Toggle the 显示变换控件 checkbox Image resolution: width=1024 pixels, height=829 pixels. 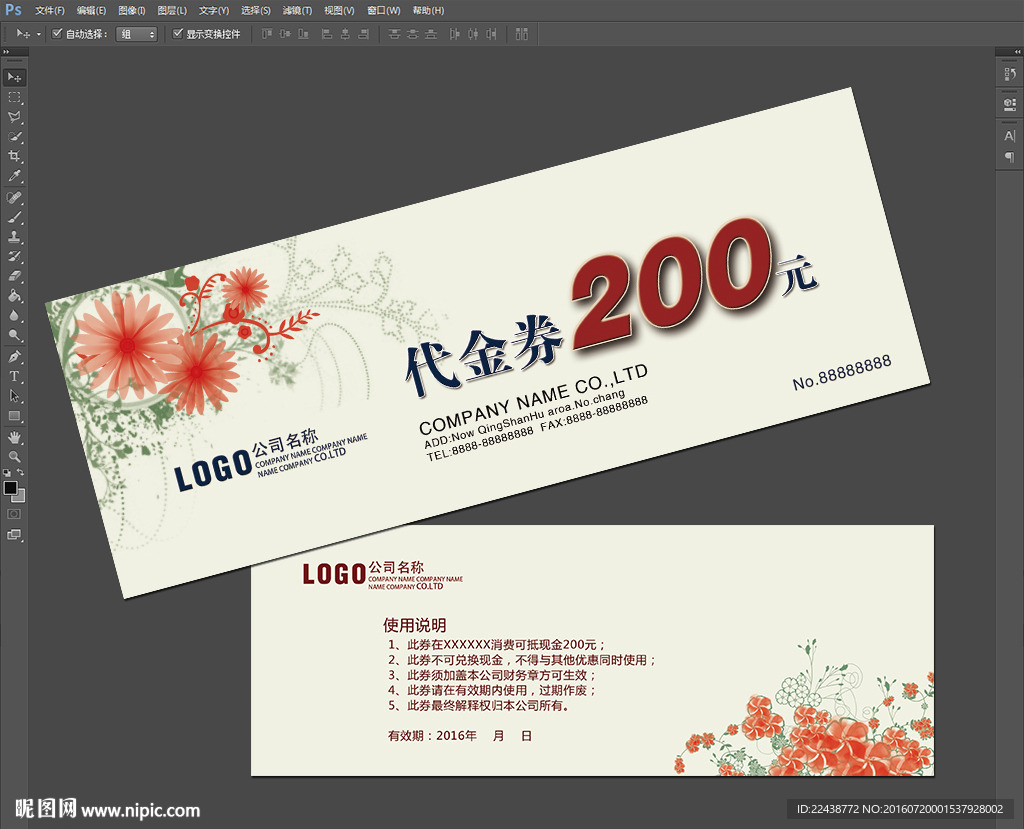[177, 33]
